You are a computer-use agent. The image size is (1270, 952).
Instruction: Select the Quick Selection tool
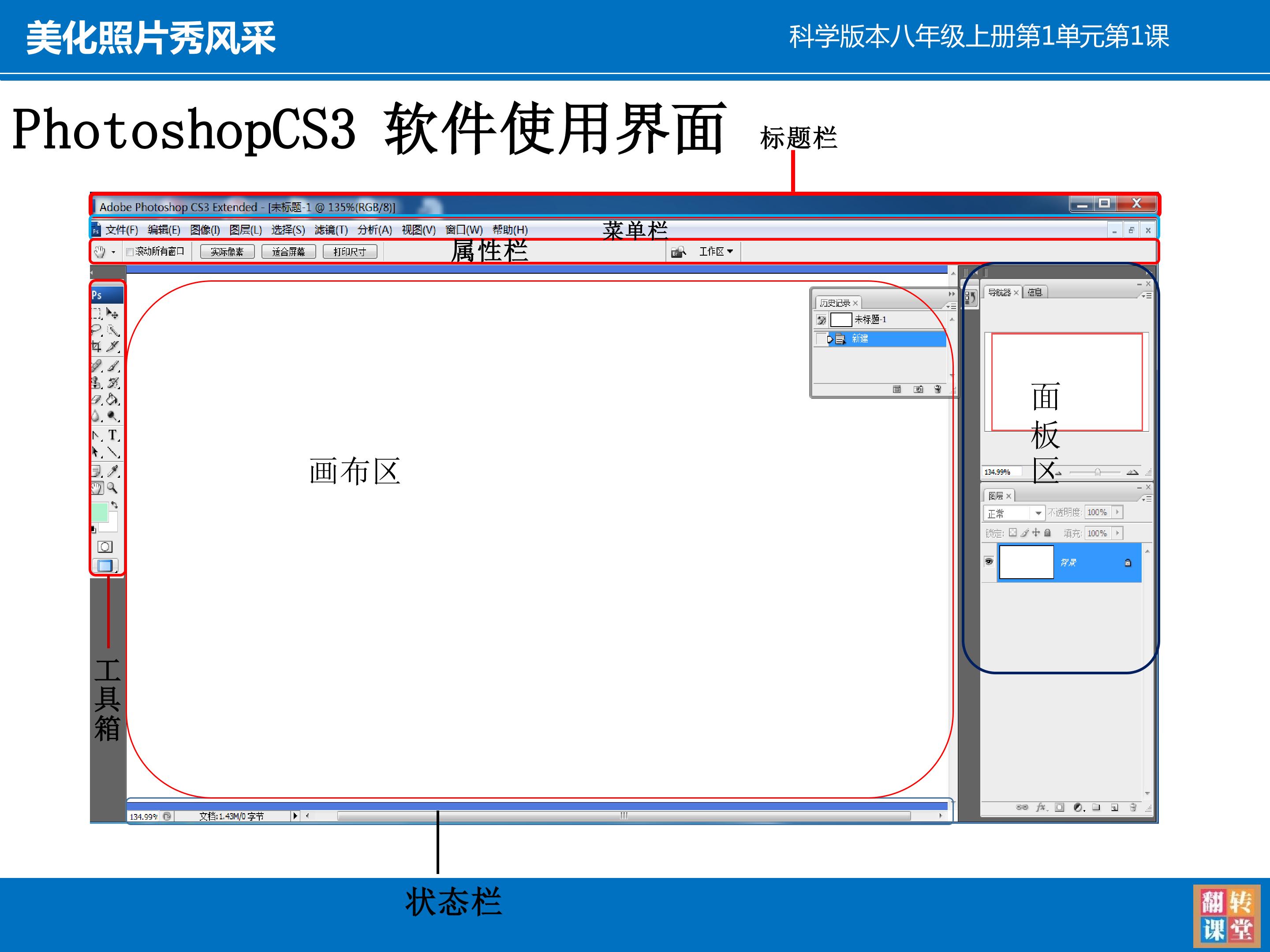(x=113, y=330)
